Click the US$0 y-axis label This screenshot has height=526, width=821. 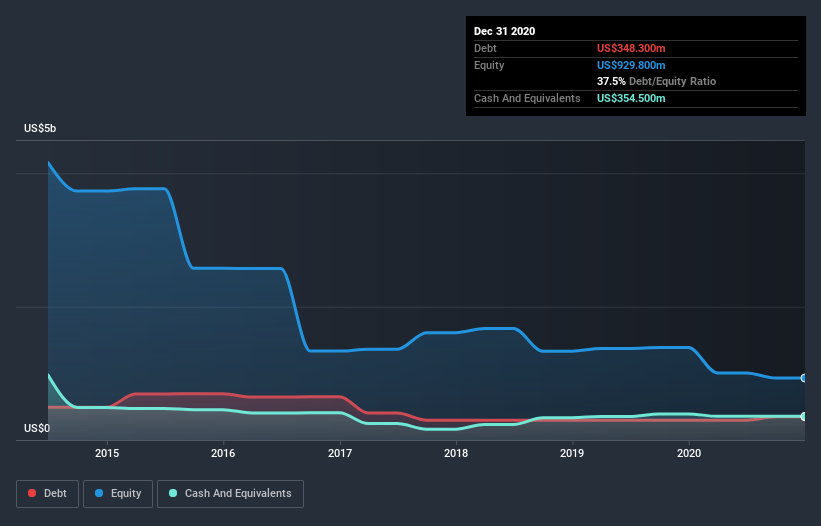(37, 428)
